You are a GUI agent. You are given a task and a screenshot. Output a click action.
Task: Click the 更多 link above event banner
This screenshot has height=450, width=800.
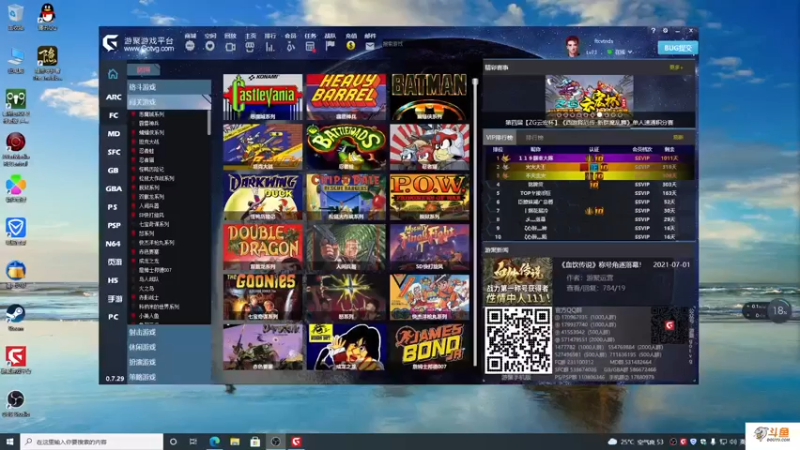point(676,67)
